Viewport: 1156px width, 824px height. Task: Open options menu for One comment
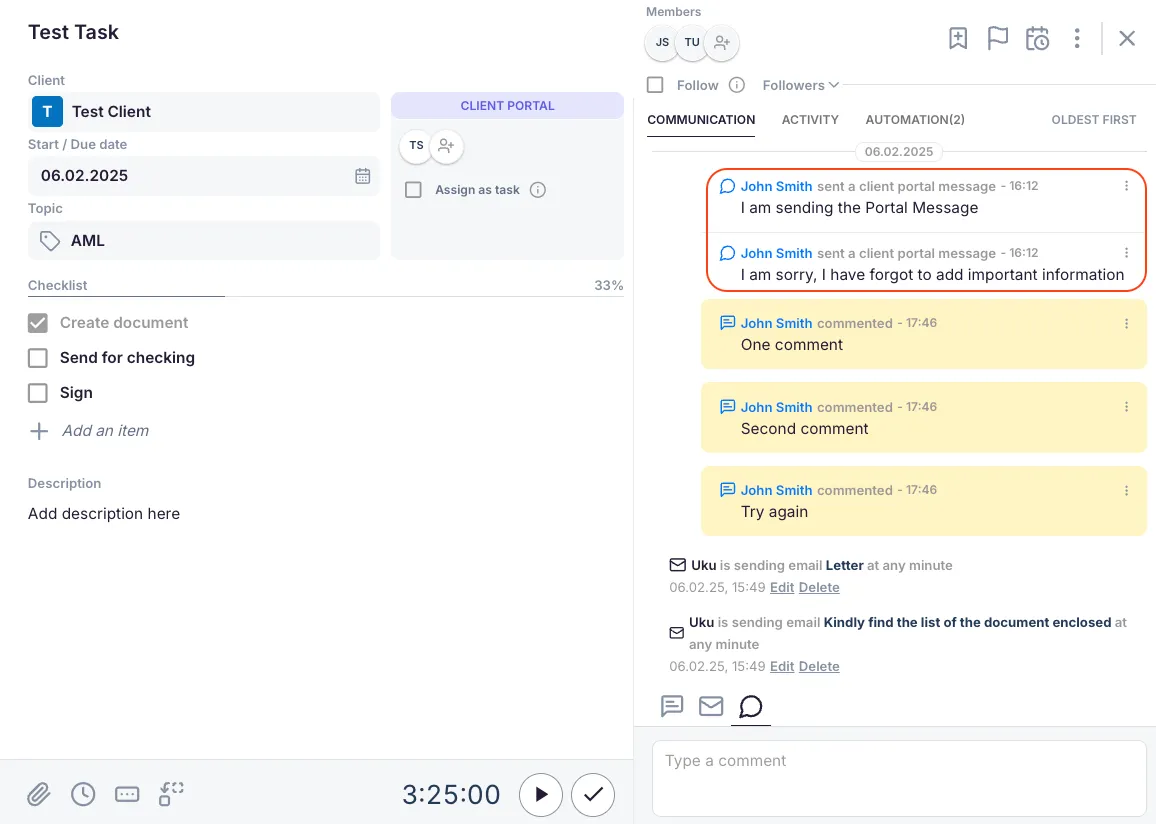click(x=1126, y=324)
